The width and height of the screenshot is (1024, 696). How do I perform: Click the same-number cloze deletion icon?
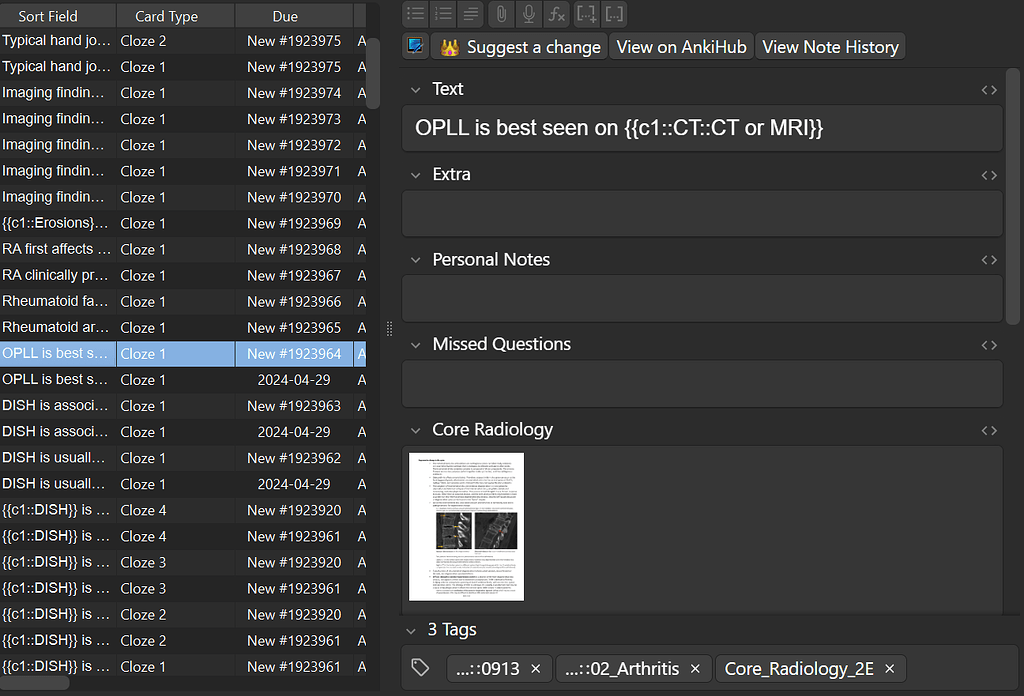(x=615, y=14)
